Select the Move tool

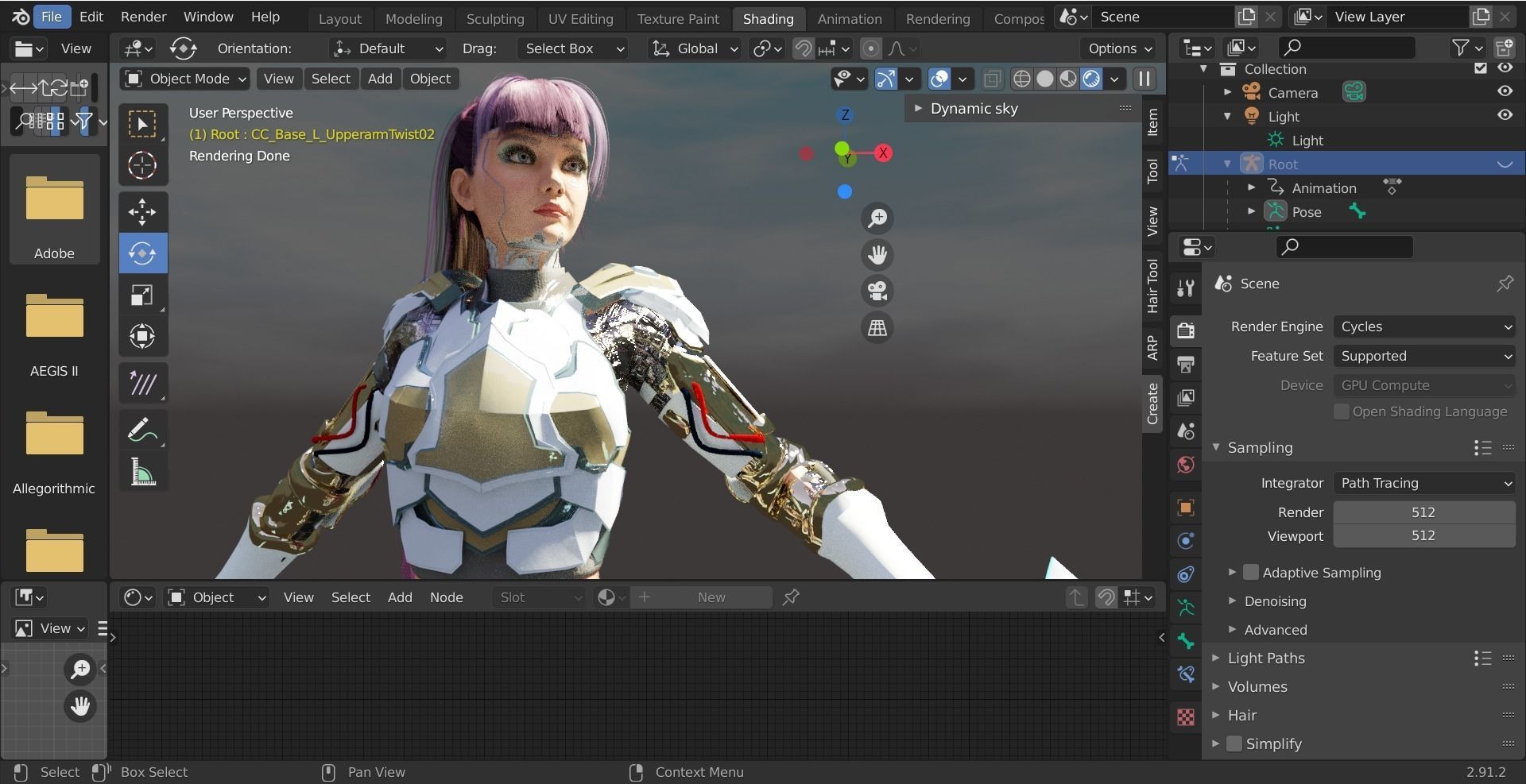tap(143, 212)
